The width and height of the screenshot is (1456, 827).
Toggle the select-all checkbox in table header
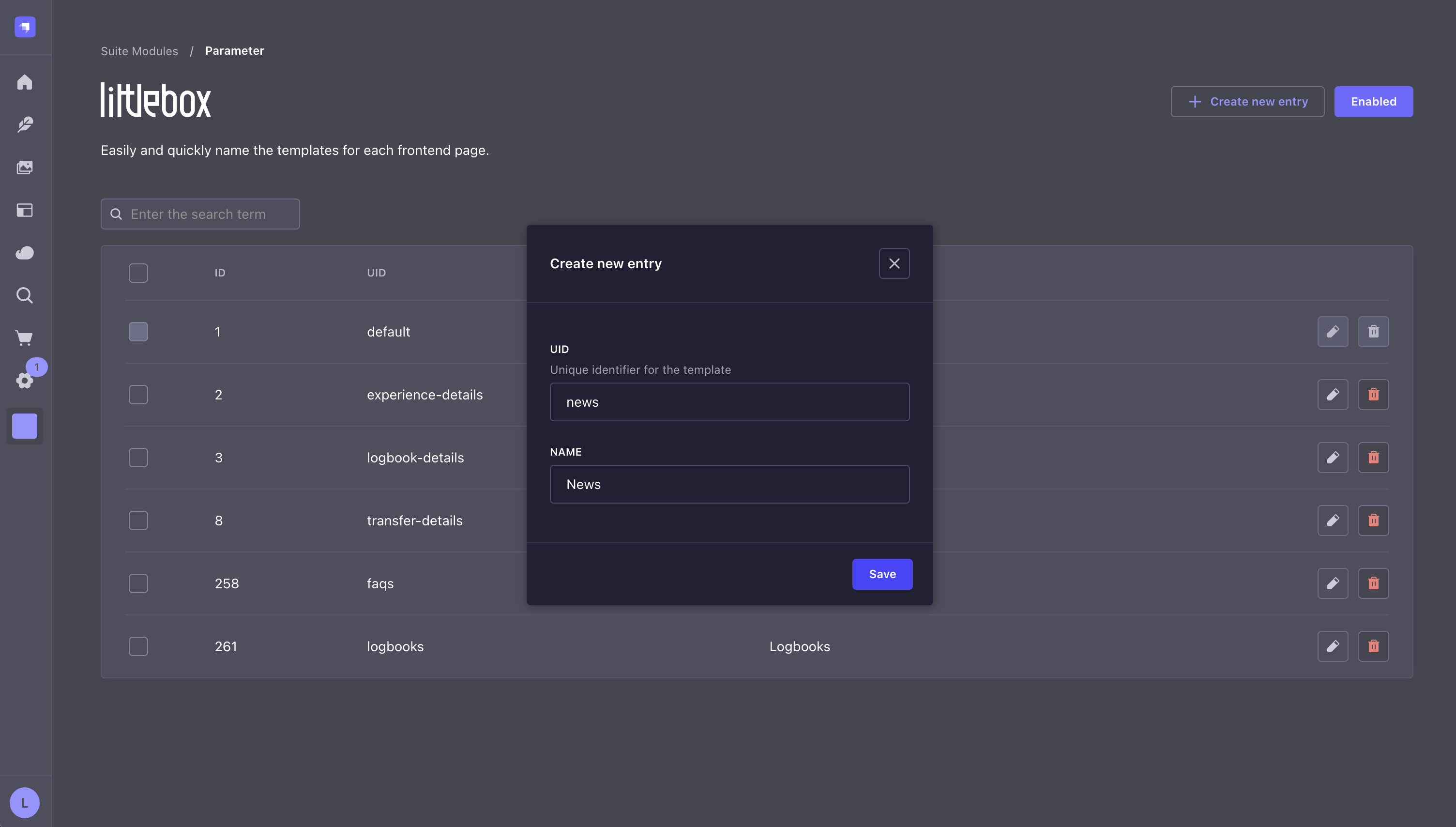[138, 273]
